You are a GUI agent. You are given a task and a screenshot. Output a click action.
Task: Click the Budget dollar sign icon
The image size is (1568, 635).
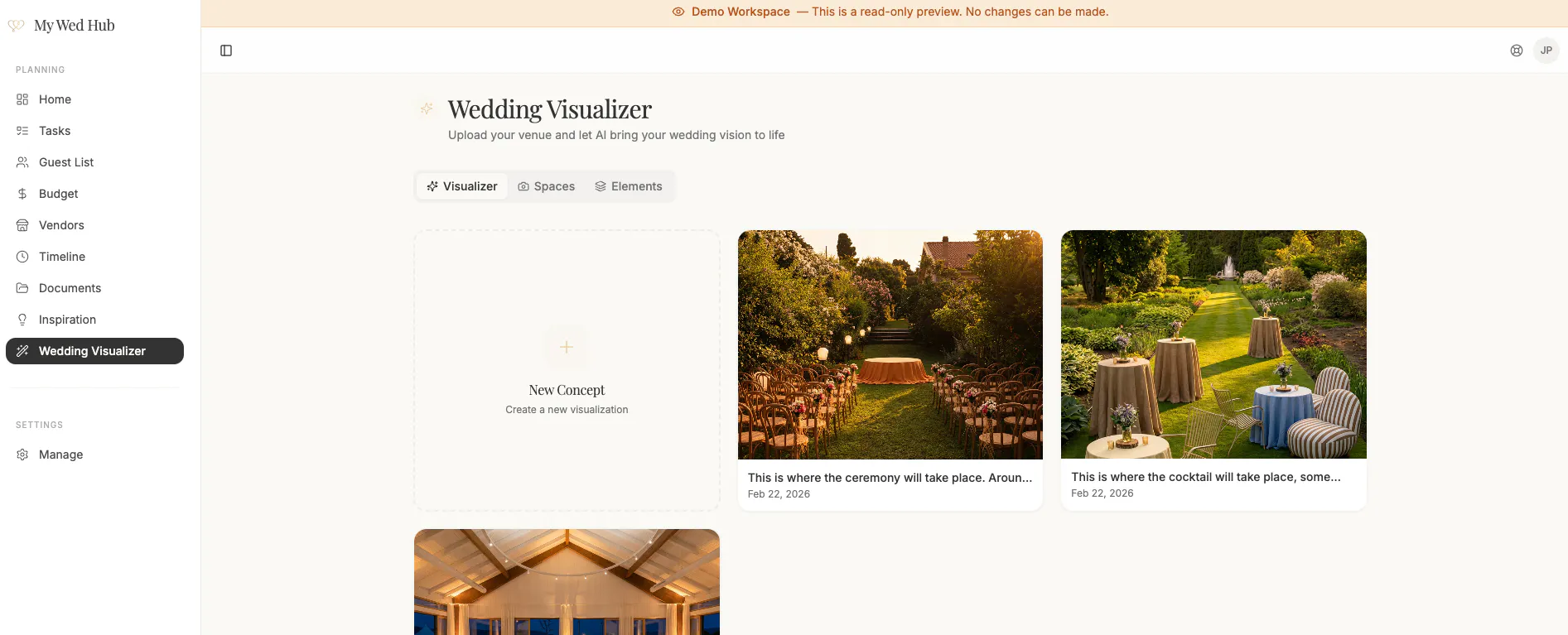(22, 194)
